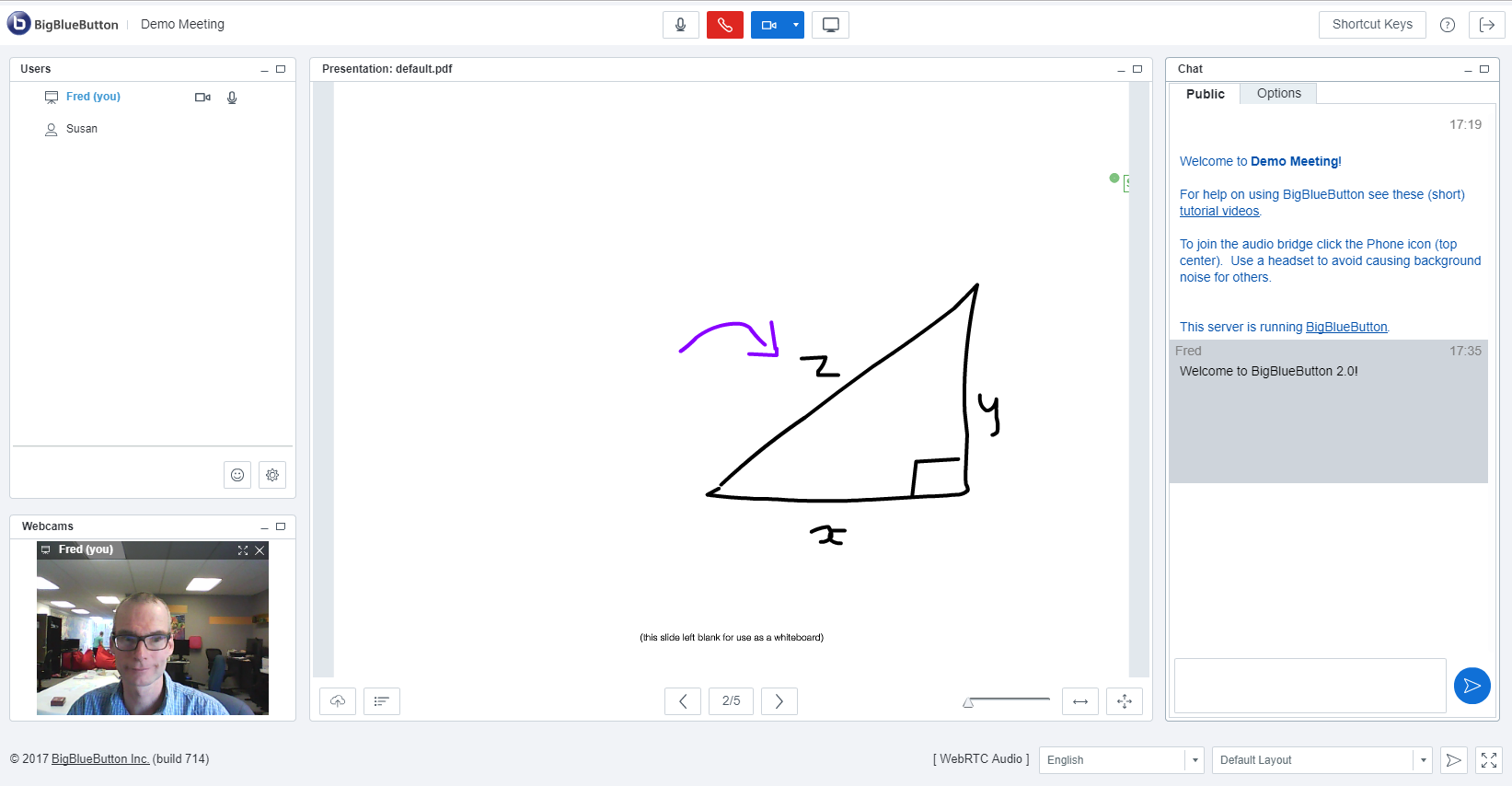This screenshot has width=1512, height=786.
Task: Upload a presentation file
Action: pyautogui.click(x=338, y=701)
